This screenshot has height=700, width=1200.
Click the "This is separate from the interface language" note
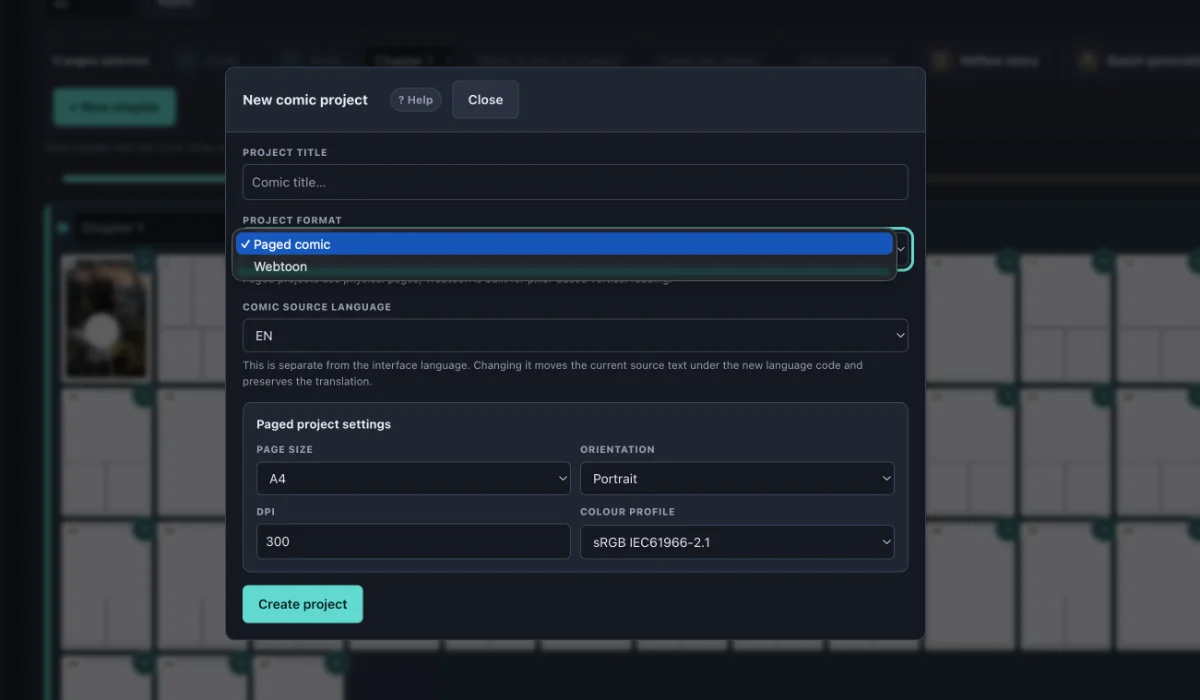point(553,373)
